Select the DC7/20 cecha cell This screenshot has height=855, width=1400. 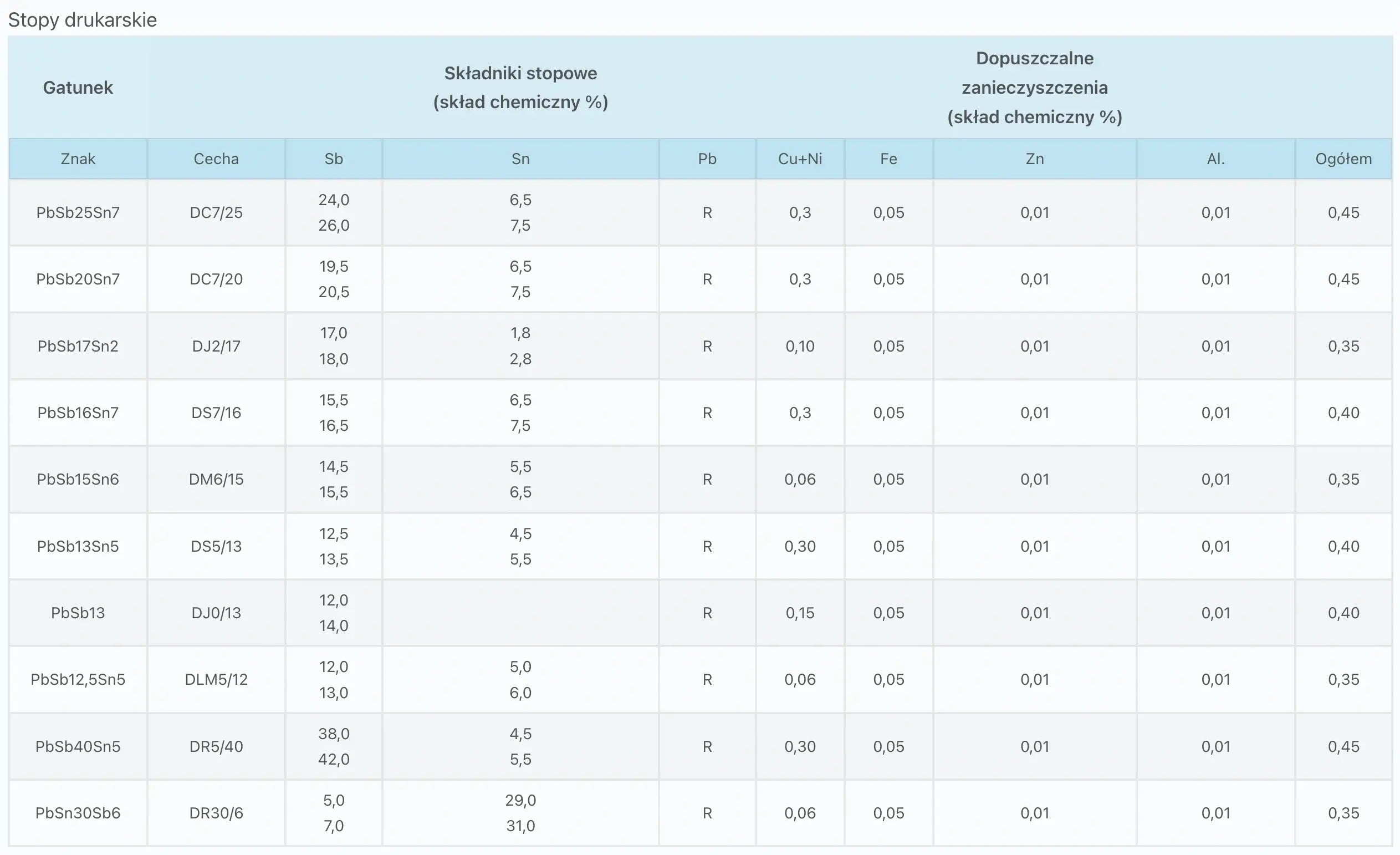coord(216,279)
